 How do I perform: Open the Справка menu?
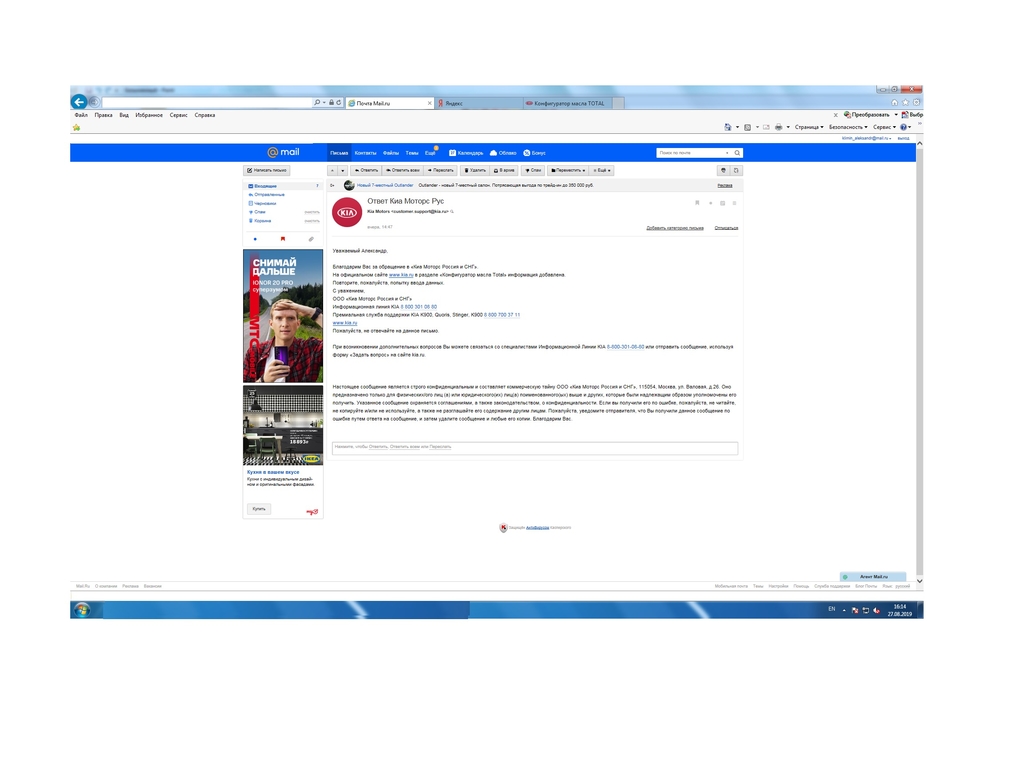[x=204, y=115]
